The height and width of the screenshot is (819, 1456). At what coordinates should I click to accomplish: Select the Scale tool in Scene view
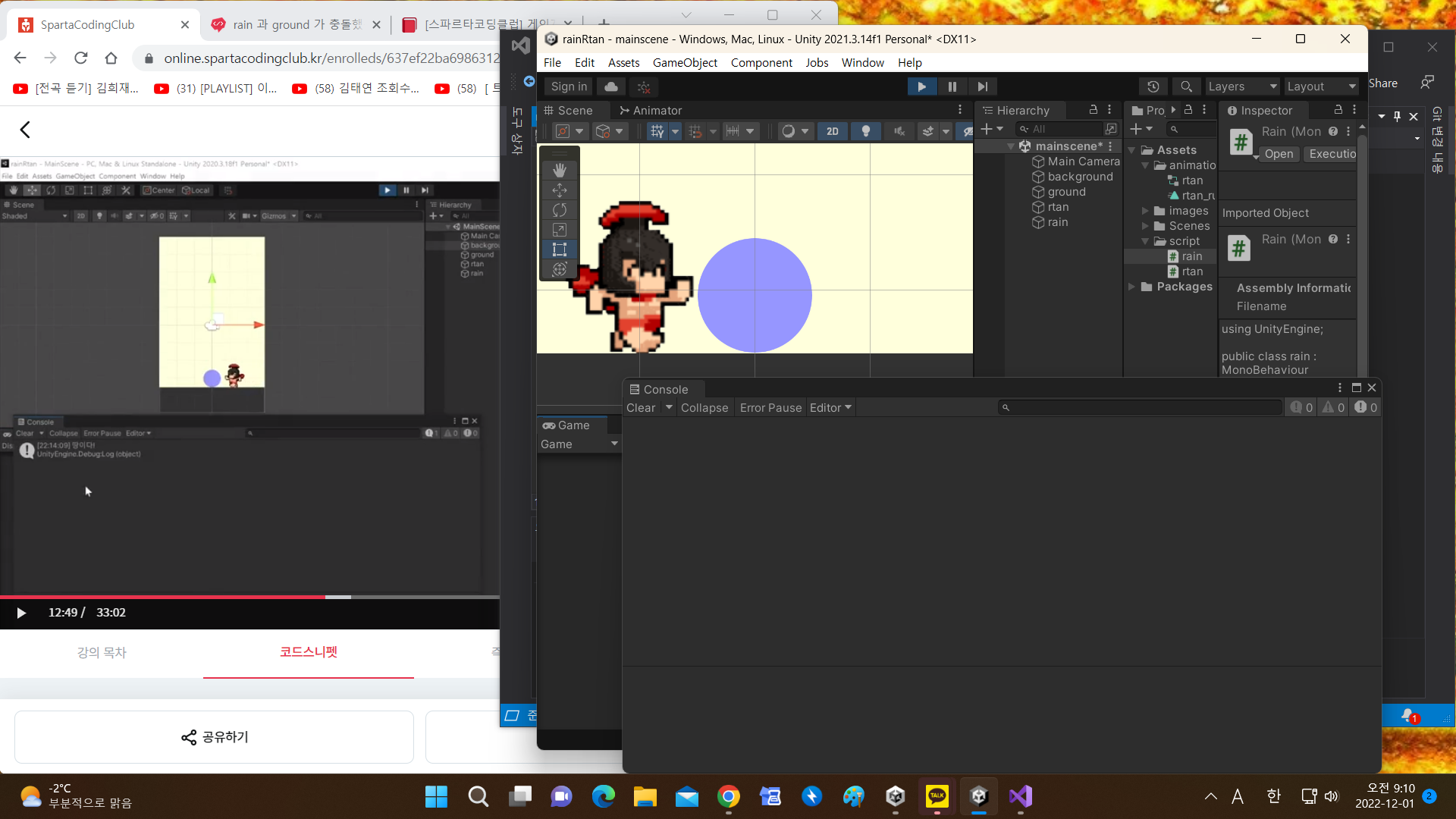tap(560, 230)
